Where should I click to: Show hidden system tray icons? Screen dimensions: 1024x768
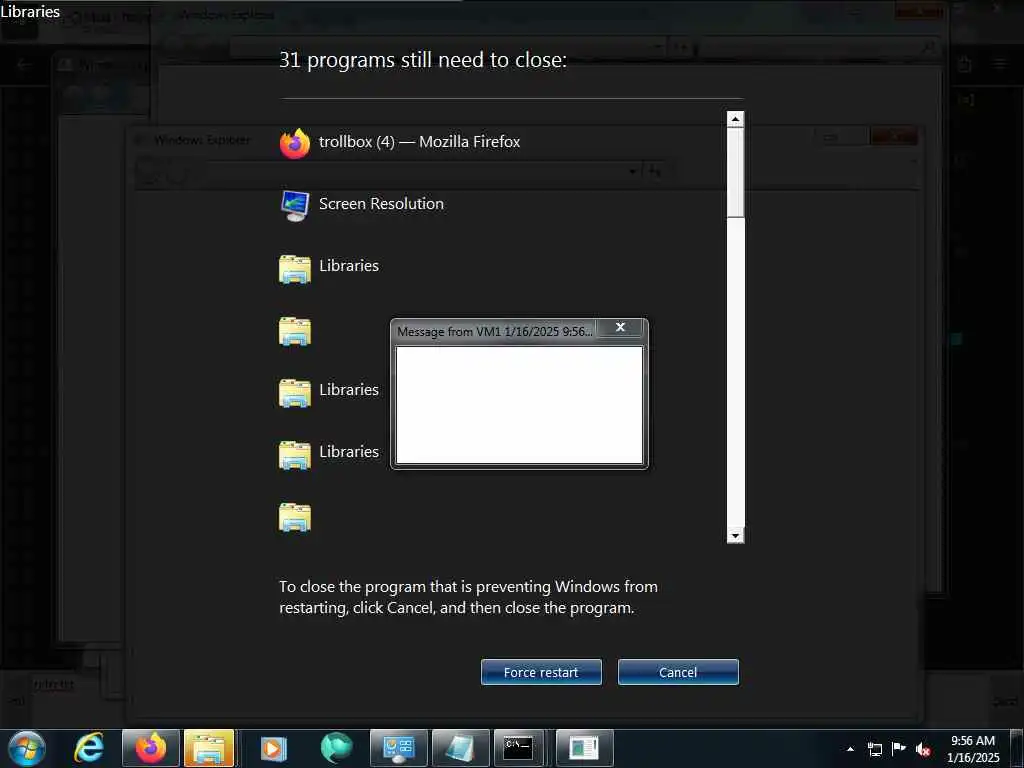point(850,749)
